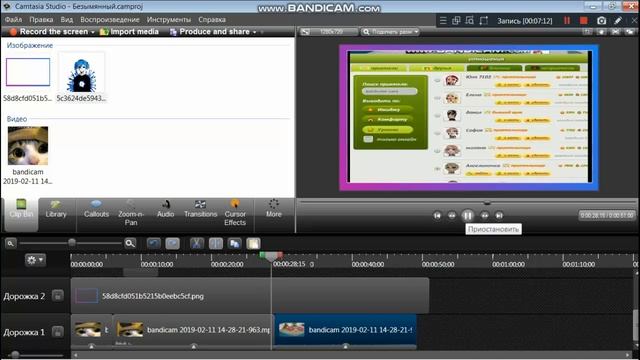Click Bandicam fullscreen mode icon
Image resolution: width=640 pixels, height=360 pixels.
(x=456, y=20)
